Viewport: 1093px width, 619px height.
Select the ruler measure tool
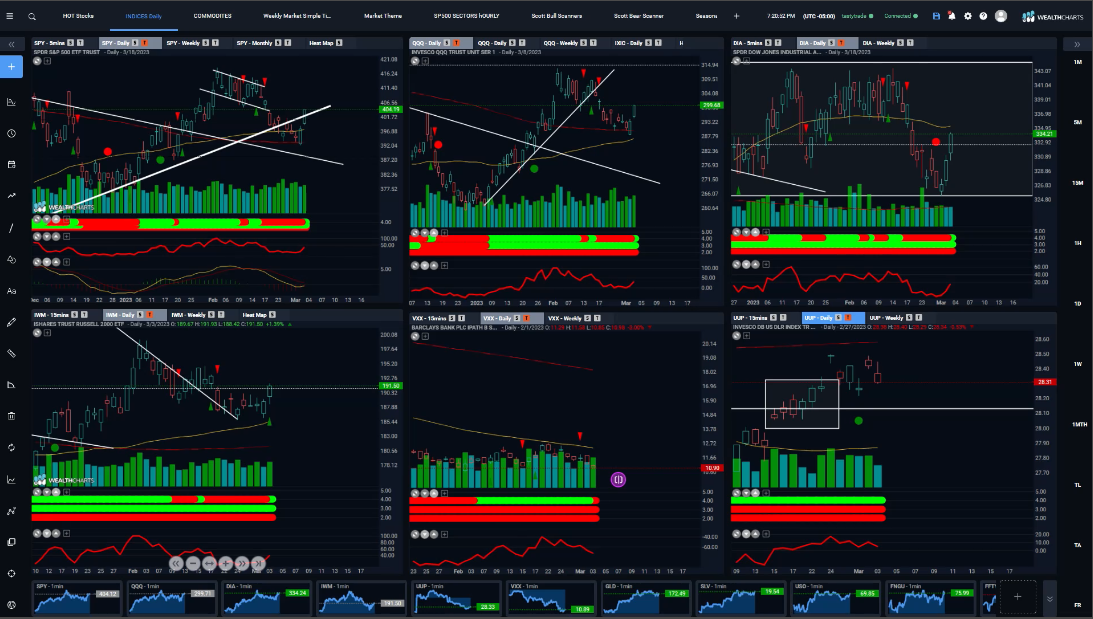coord(11,353)
